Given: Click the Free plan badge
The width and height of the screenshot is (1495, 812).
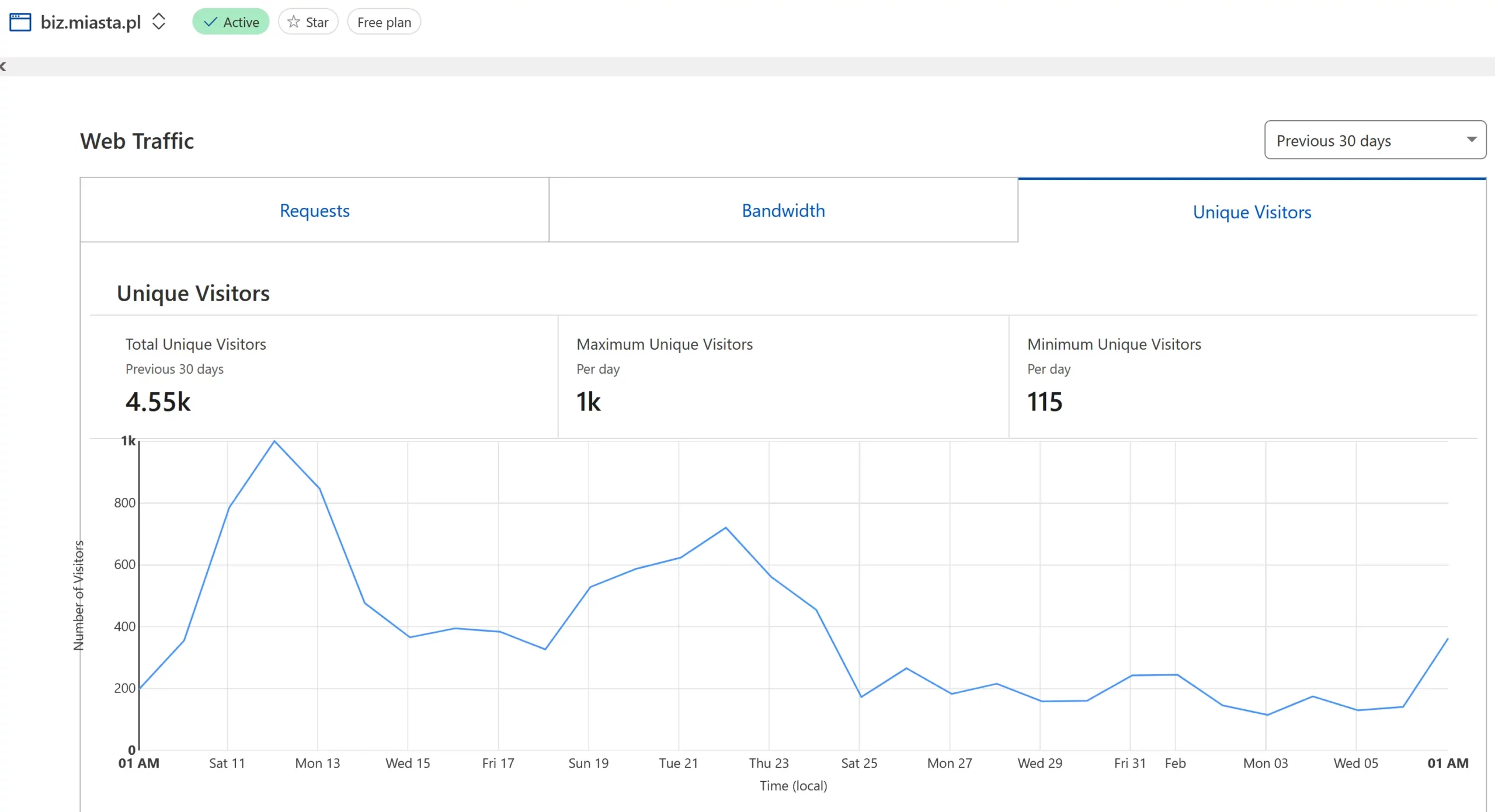Looking at the screenshot, I should [384, 22].
